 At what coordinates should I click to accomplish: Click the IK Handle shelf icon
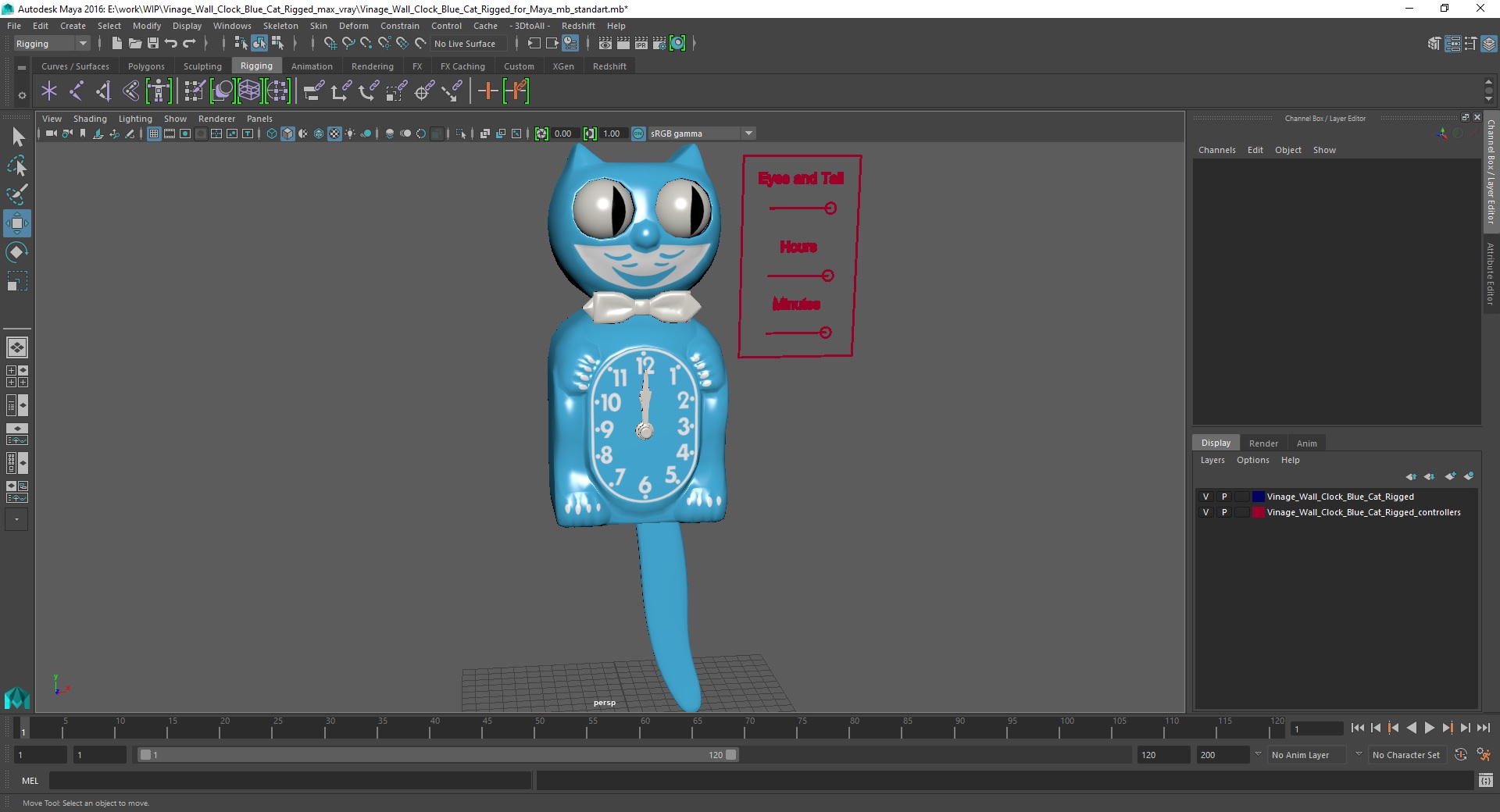(x=104, y=91)
